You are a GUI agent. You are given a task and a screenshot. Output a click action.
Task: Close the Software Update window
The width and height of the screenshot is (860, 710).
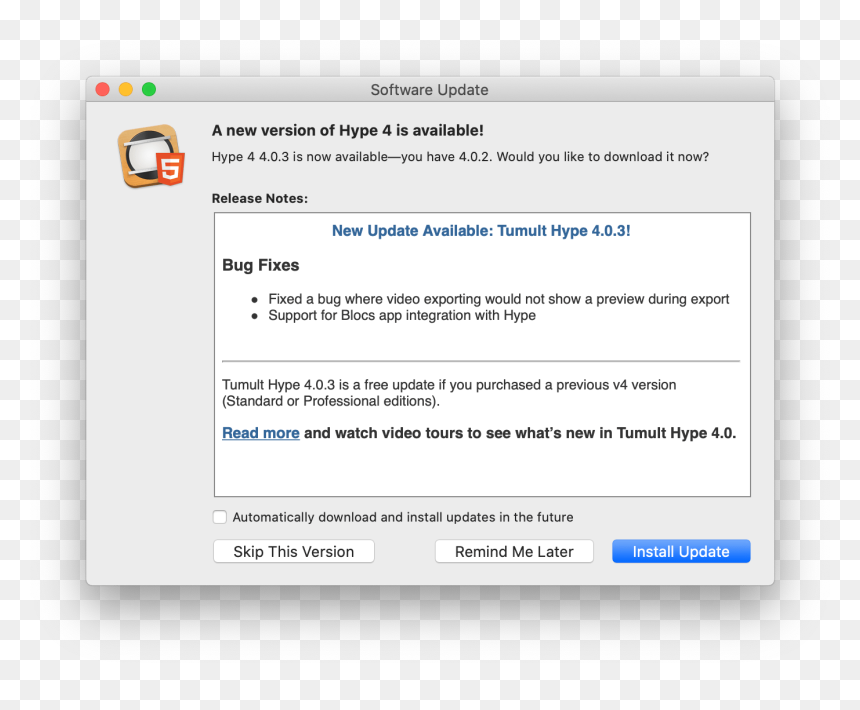103,89
